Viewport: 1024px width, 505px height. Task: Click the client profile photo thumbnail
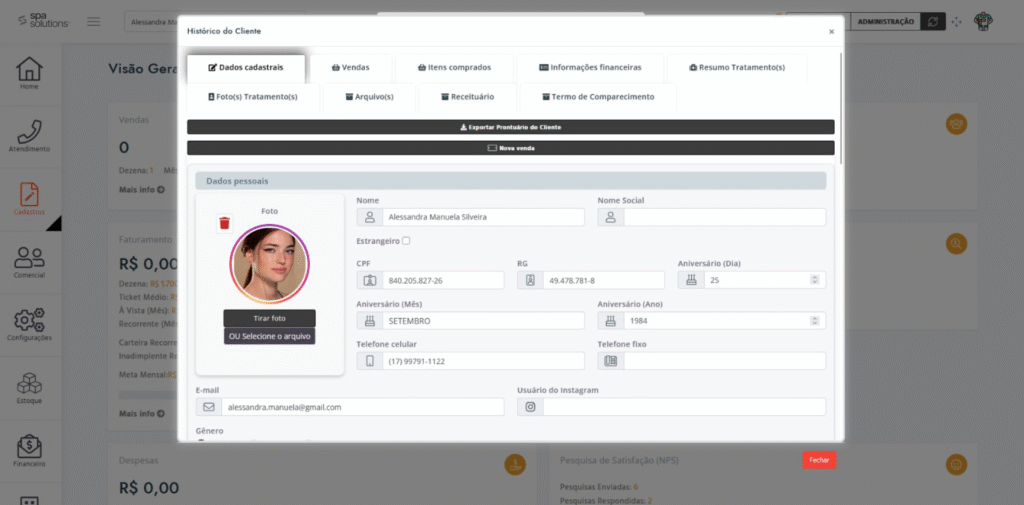click(x=269, y=263)
